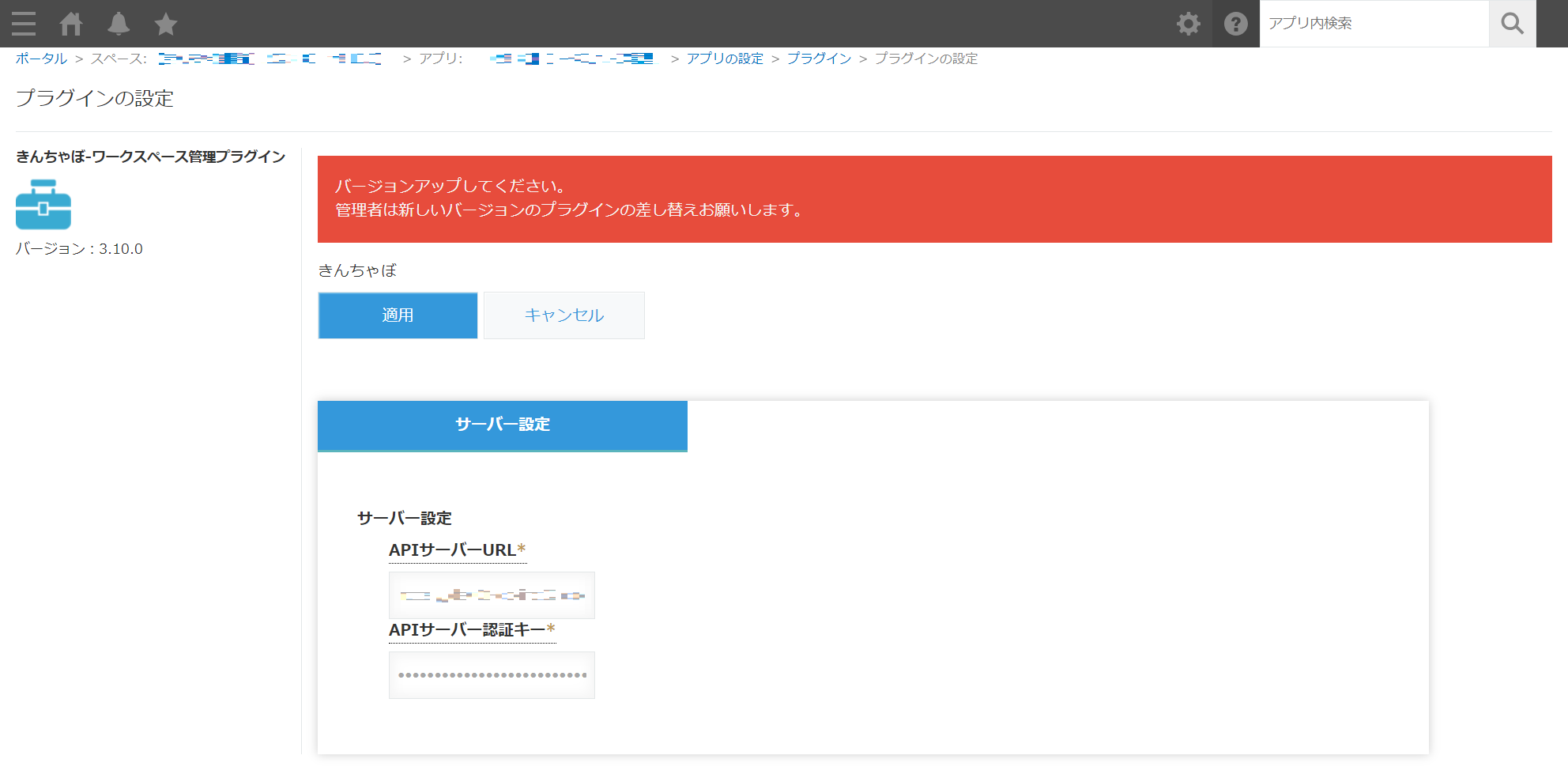Click the アプリ内検索 search field

pyautogui.click(x=1374, y=24)
